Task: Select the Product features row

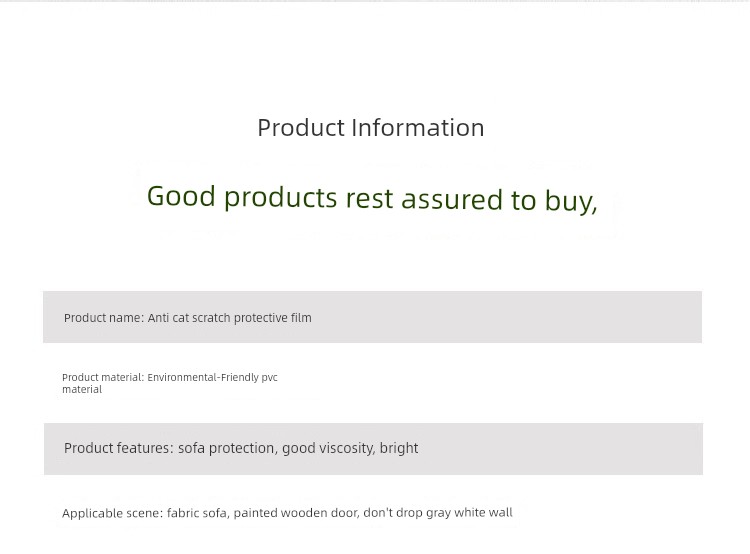Action: click(x=373, y=449)
